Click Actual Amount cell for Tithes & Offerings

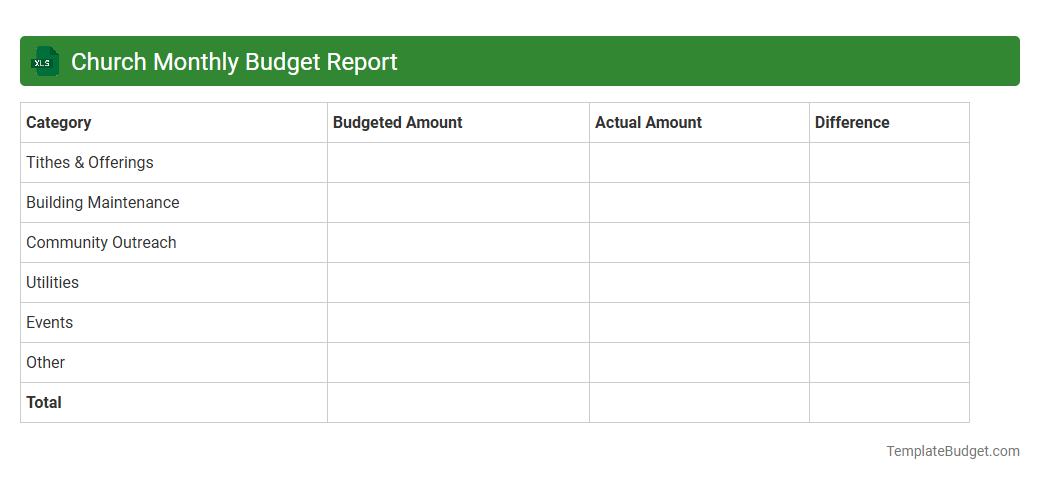click(699, 162)
